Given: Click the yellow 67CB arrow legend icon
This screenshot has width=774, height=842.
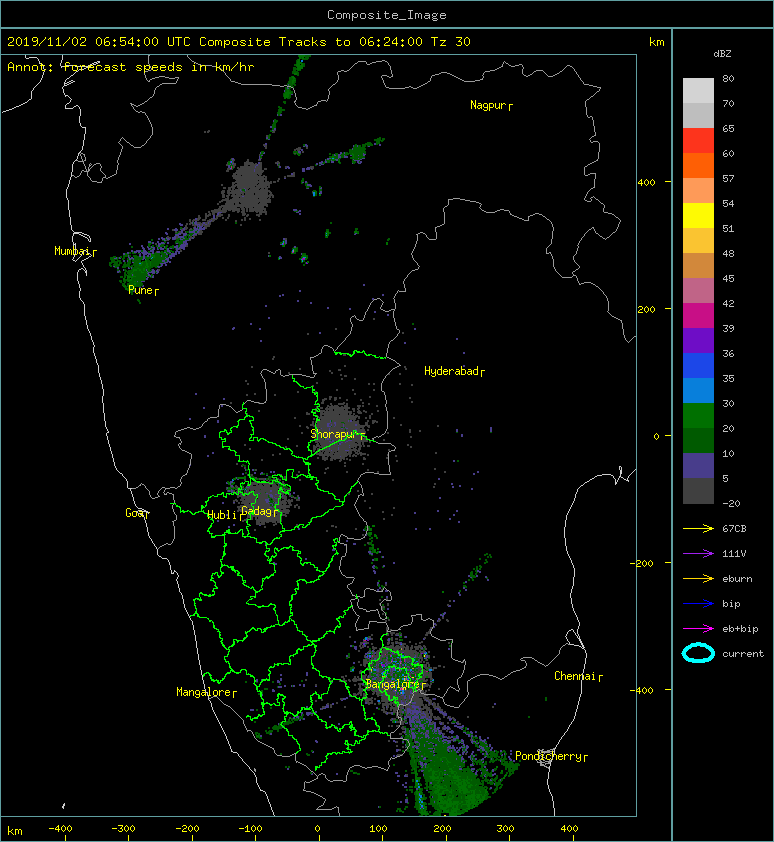Looking at the screenshot, I should [x=698, y=528].
